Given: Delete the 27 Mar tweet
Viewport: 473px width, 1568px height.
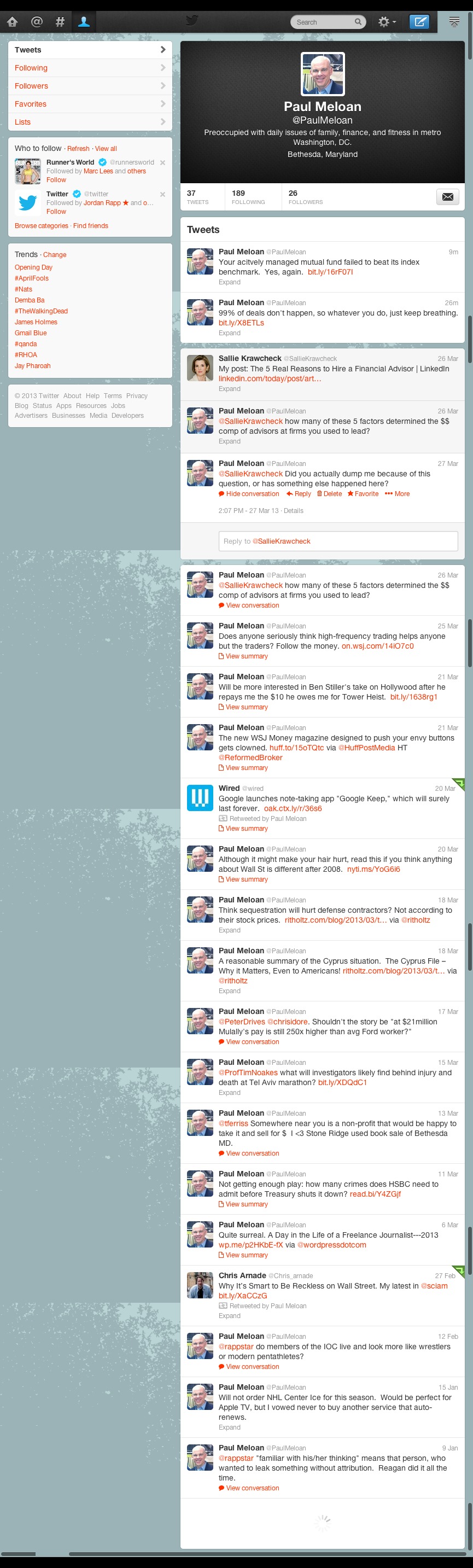Looking at the screenshot, I should (x=329, y=494).
